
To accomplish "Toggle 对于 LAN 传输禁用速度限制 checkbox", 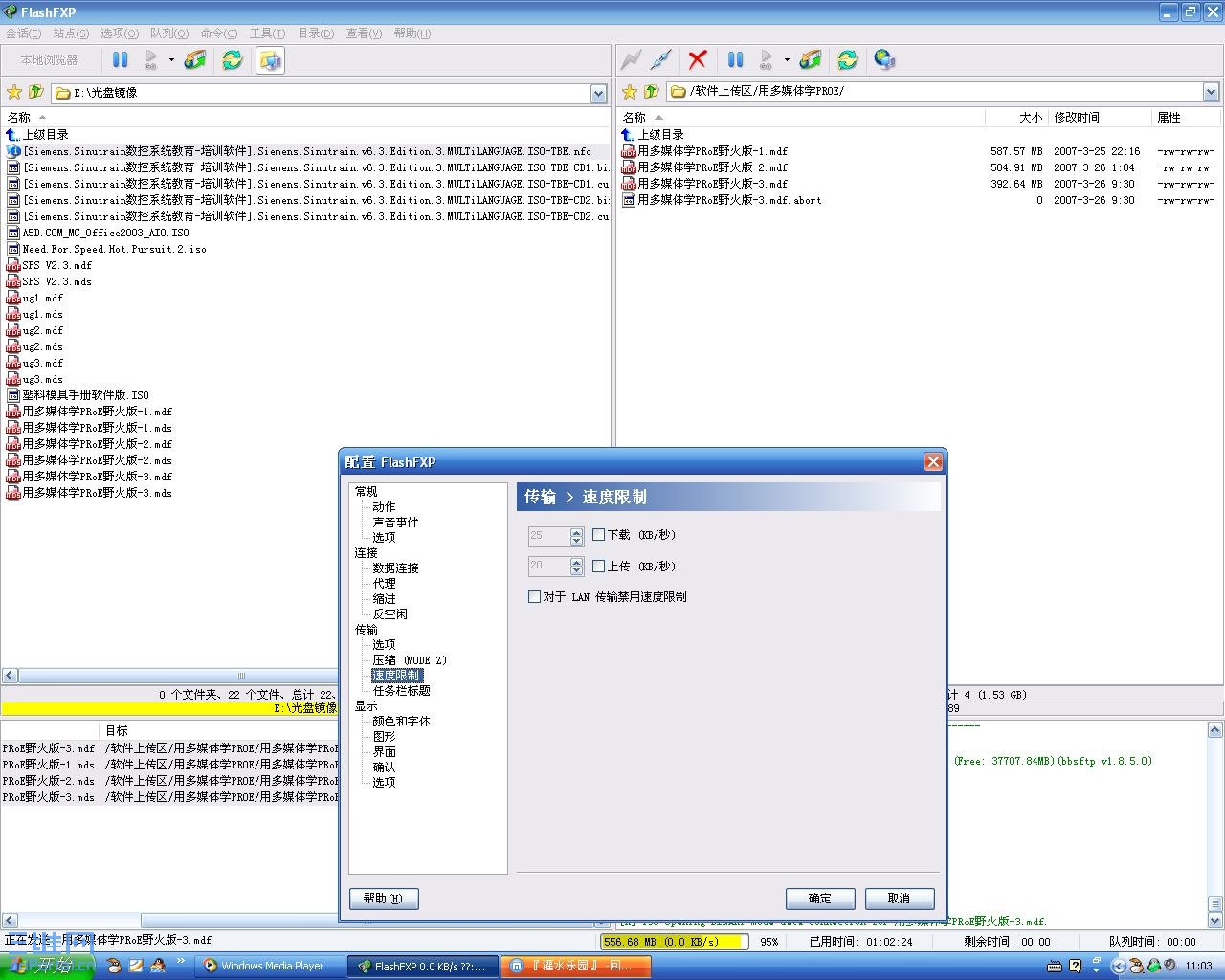I will pos(535,597).
